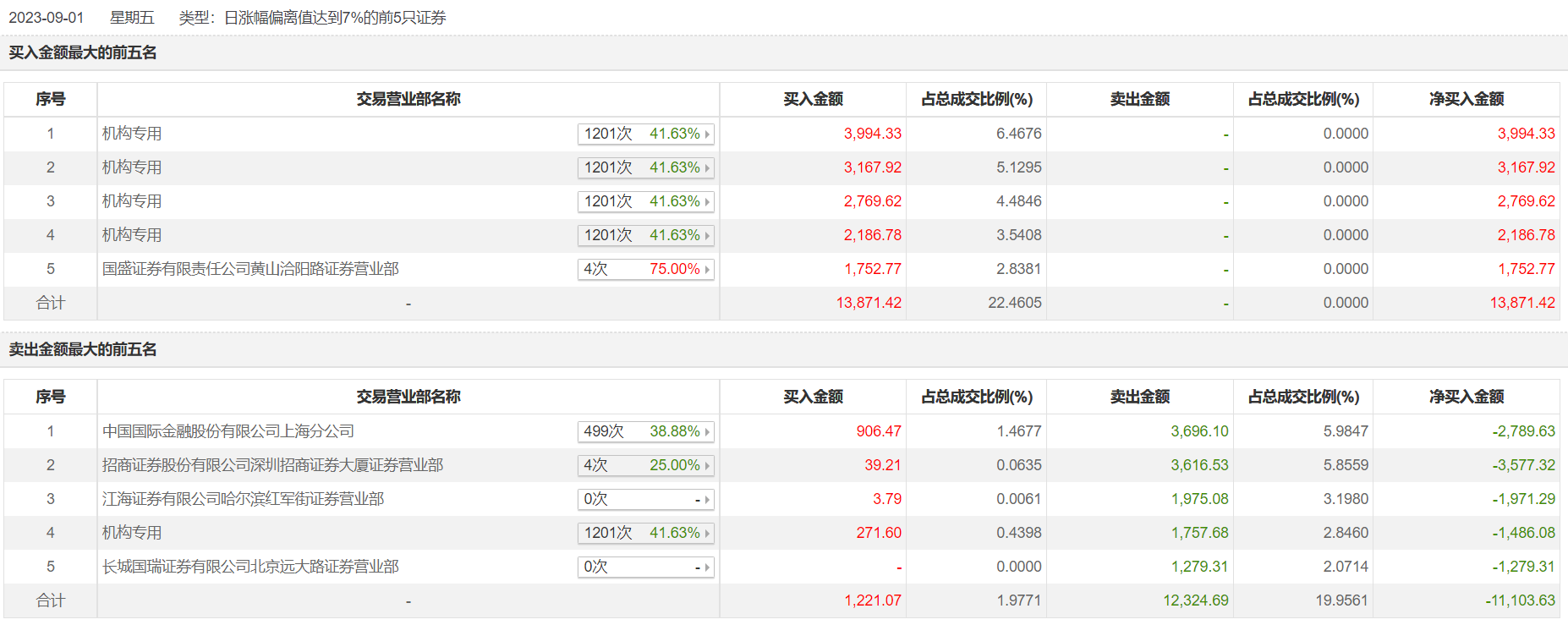1568x625 pixels.
Task: Click 交易营业部名称 header in the buy table
Action: point(408,99)
